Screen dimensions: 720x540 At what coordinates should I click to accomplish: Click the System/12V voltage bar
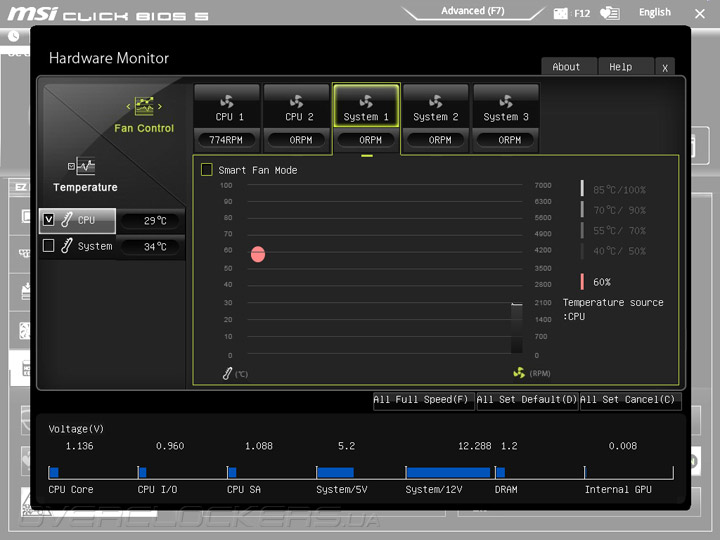[448, 472]
